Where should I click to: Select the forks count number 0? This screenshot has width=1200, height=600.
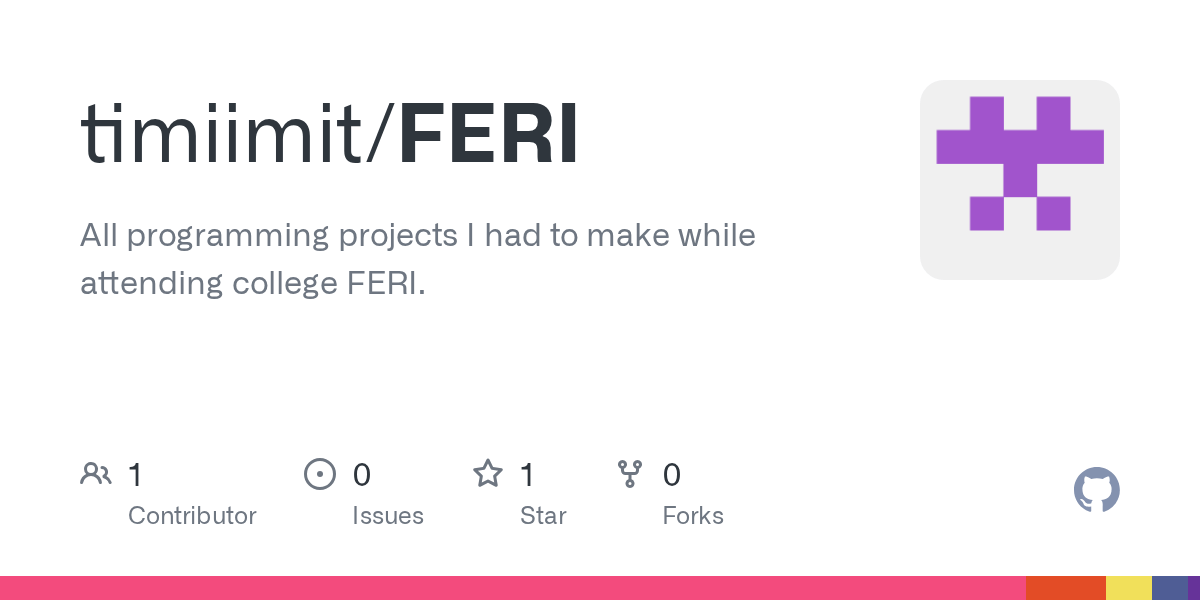coord(672,475)
